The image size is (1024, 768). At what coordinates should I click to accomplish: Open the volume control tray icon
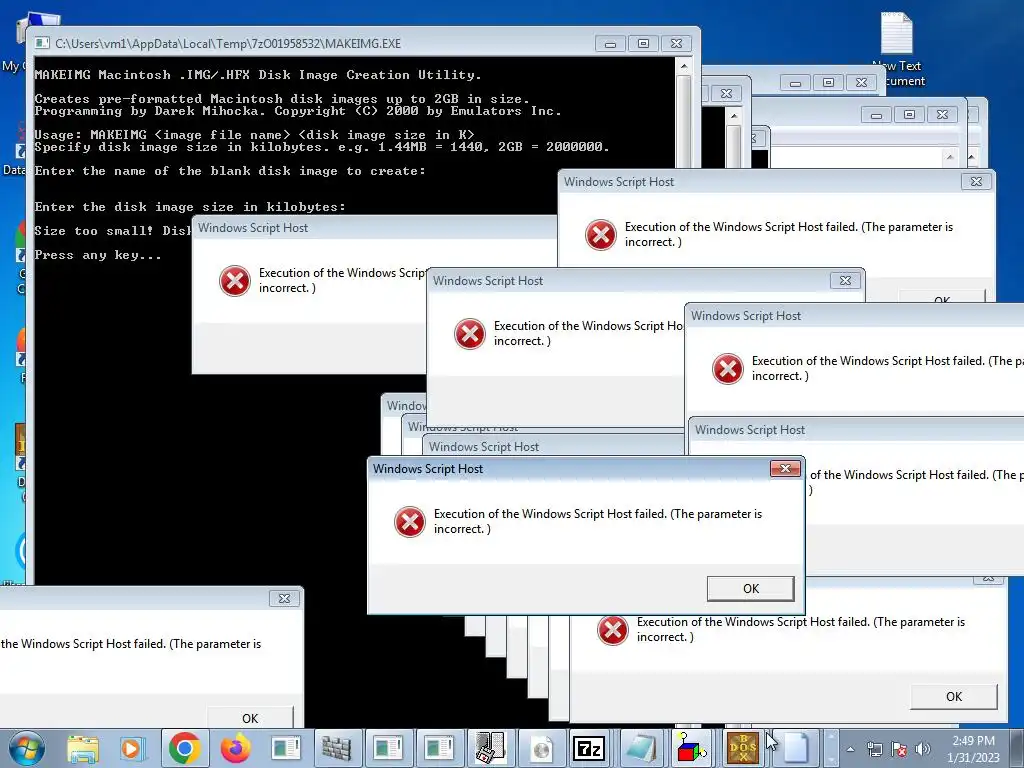922,749
